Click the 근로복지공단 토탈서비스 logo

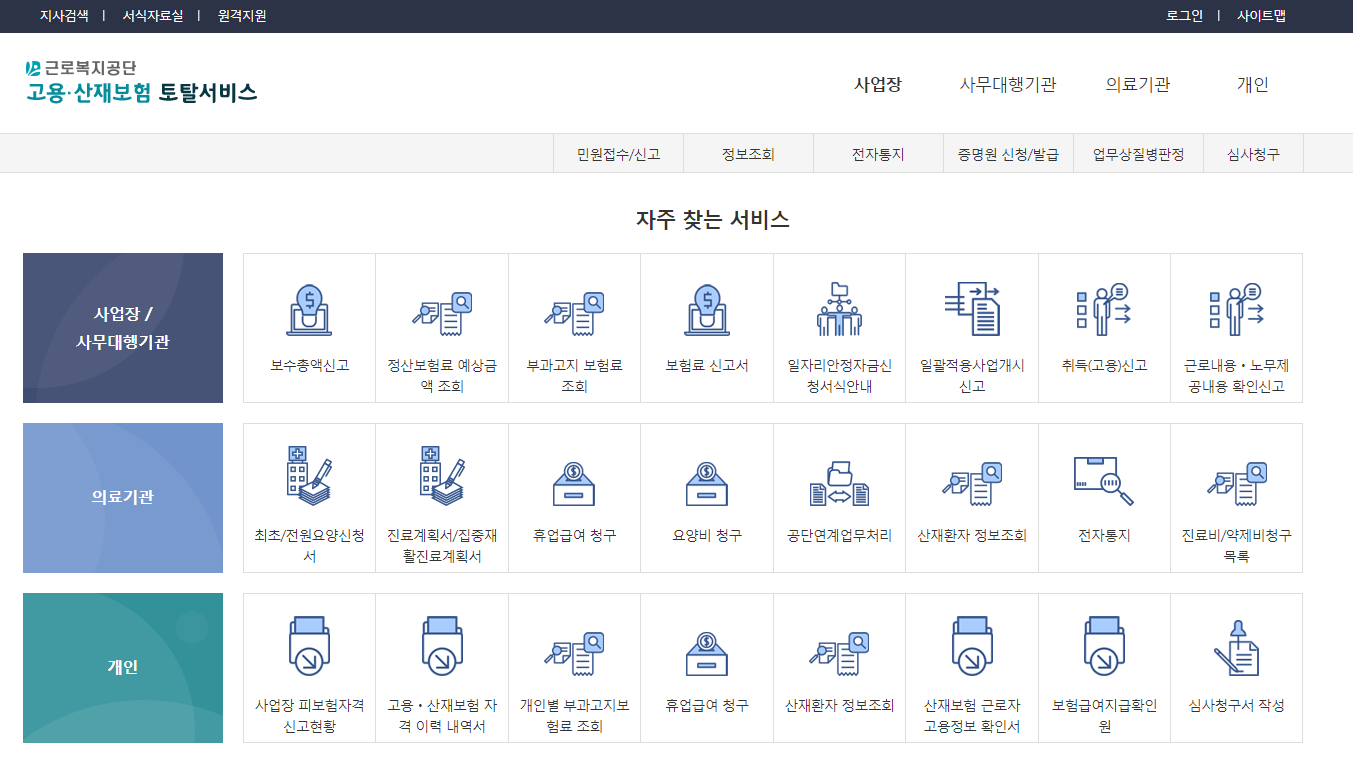pyautogui.click(x=141, y=81)
